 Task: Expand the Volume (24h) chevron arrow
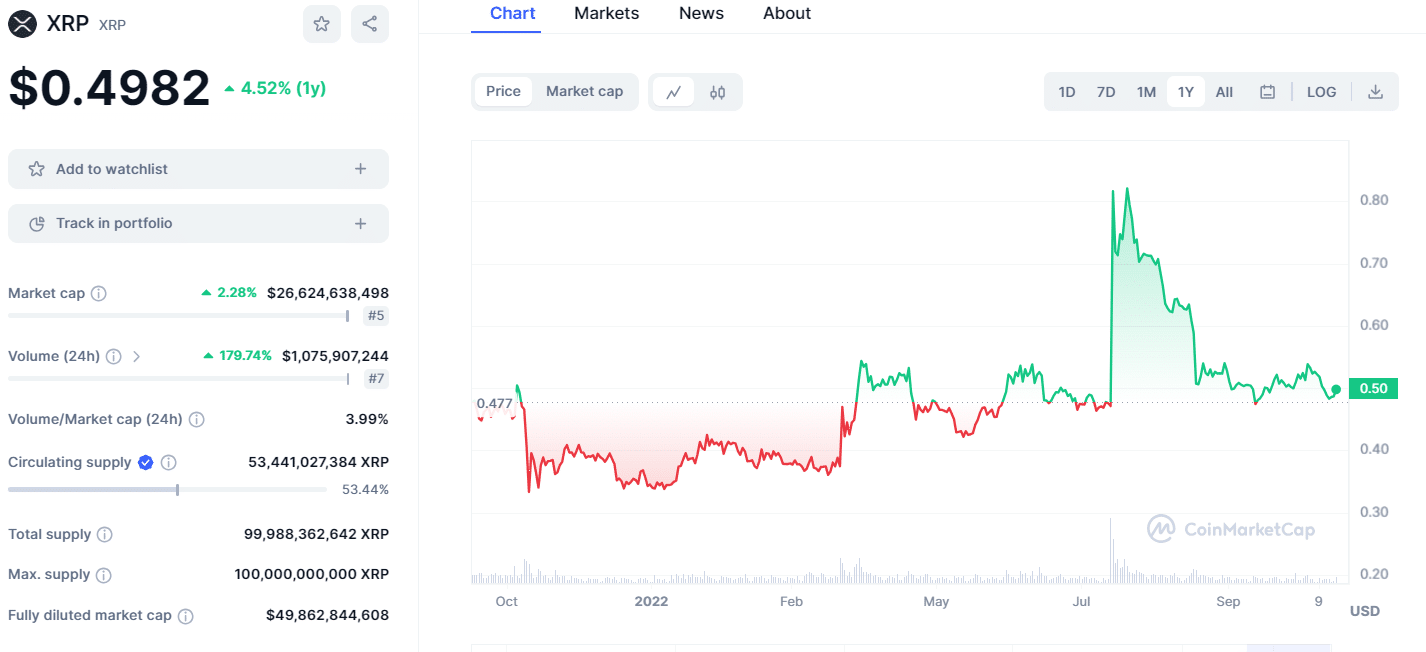click(137, 356)
